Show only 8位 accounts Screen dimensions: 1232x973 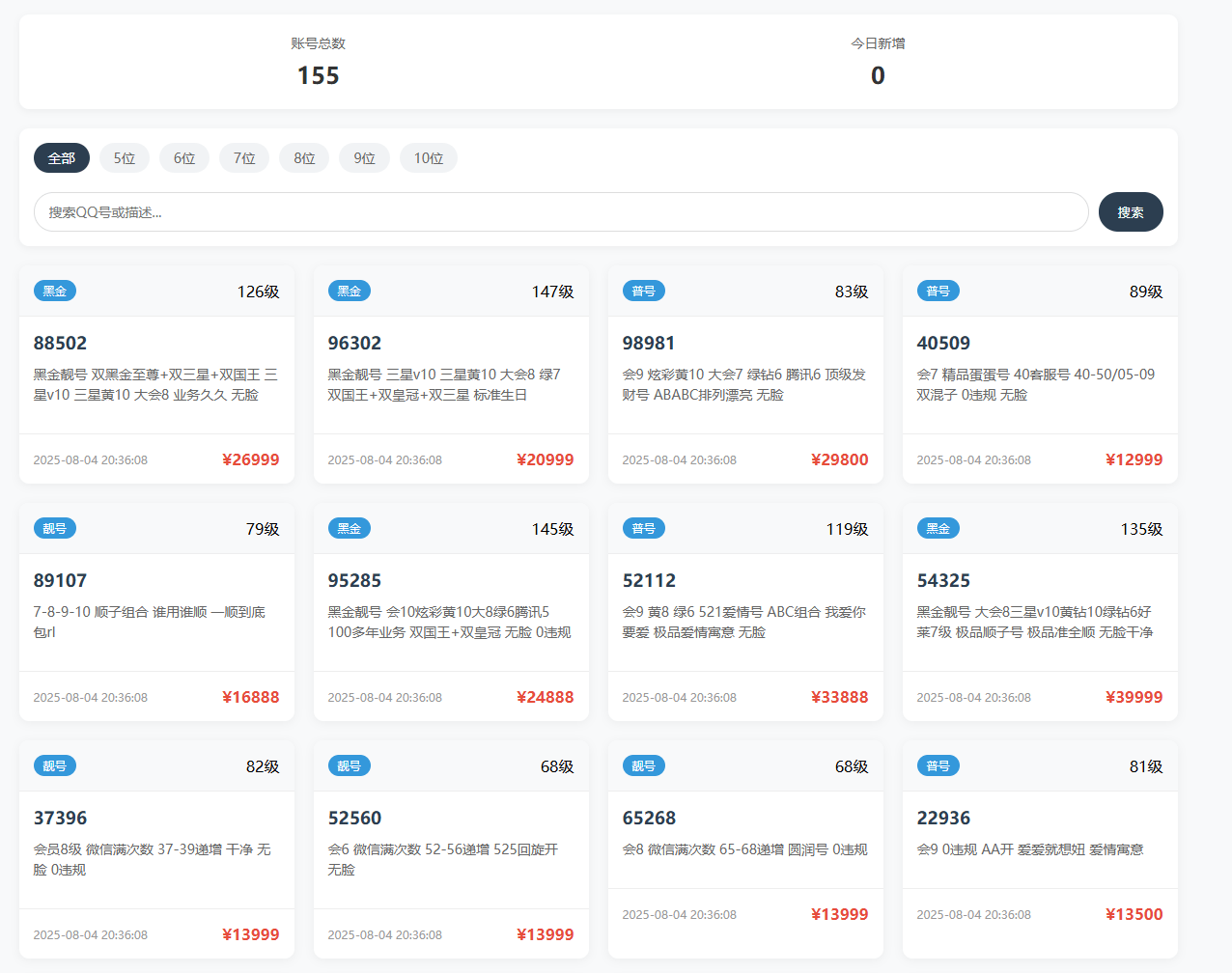pyautogui.click(x=304, y=158)
